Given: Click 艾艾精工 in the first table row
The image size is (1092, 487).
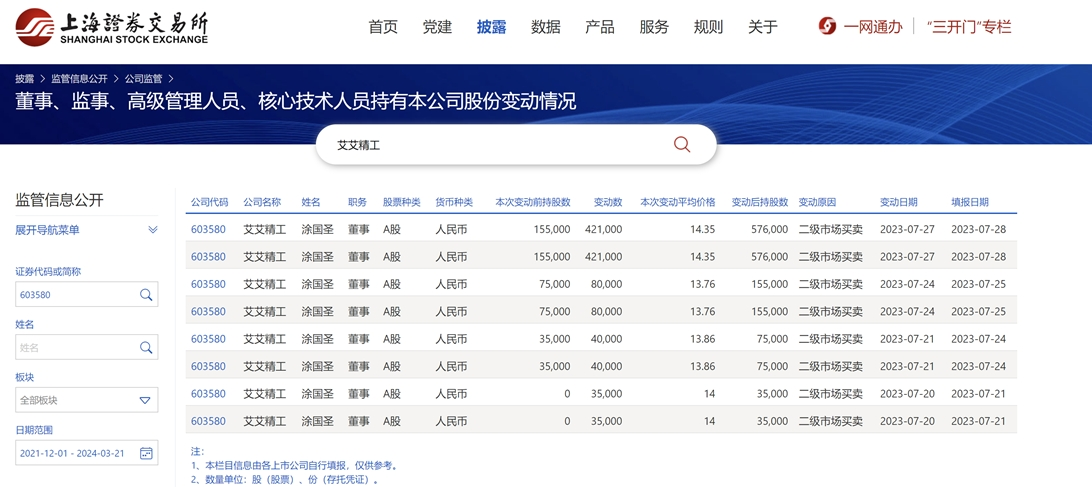Looking at the screenshot, I should pyautogui.click(x=265, y=229).
